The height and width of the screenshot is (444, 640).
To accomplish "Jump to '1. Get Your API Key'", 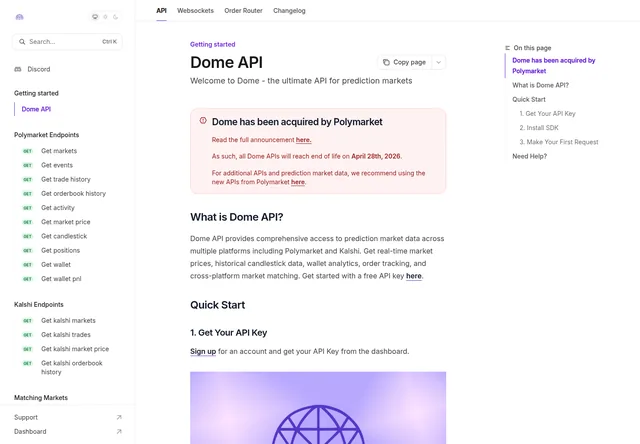I will point(547,113).
